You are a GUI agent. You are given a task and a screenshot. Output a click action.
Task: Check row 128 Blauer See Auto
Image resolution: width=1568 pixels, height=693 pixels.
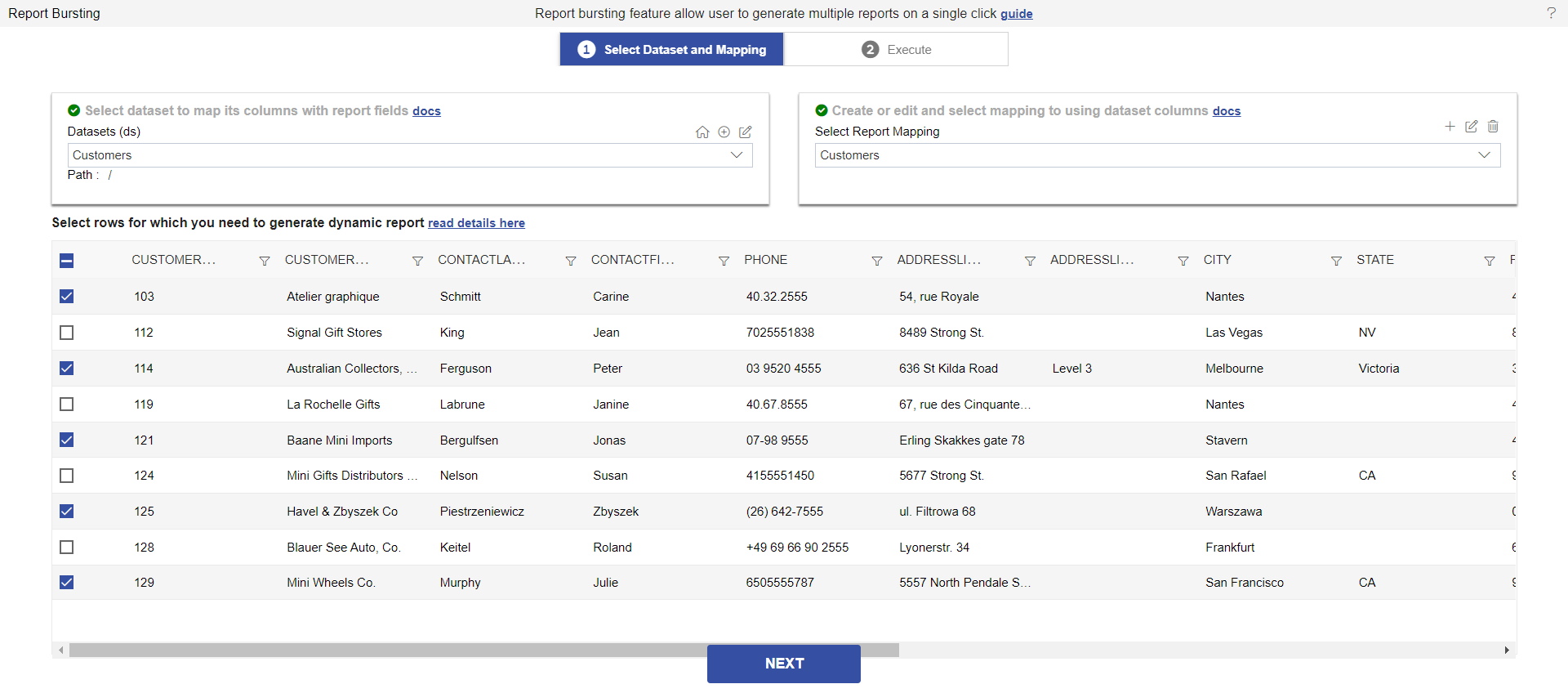coord(67,548)
